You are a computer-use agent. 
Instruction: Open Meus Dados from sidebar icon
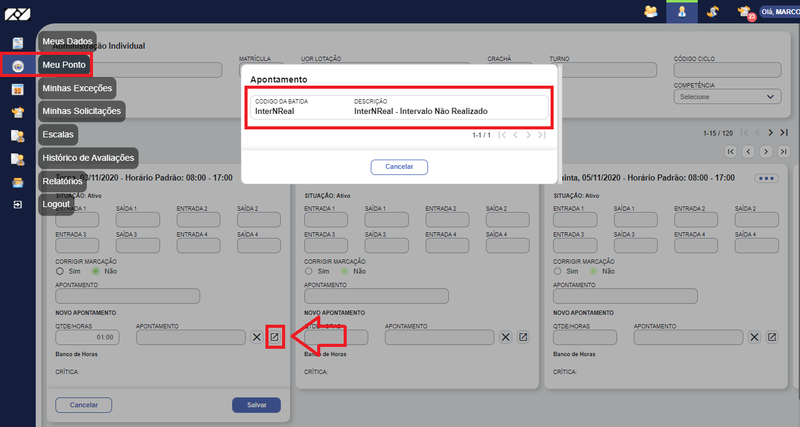pyautogui.click(x=17, y=43)
